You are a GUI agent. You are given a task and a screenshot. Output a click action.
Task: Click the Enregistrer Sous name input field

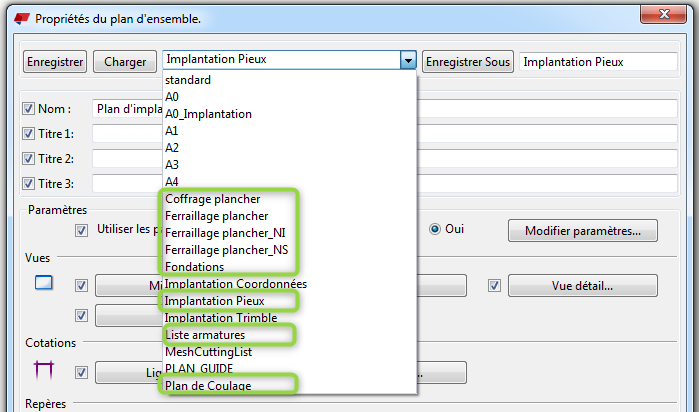[597, 61]
